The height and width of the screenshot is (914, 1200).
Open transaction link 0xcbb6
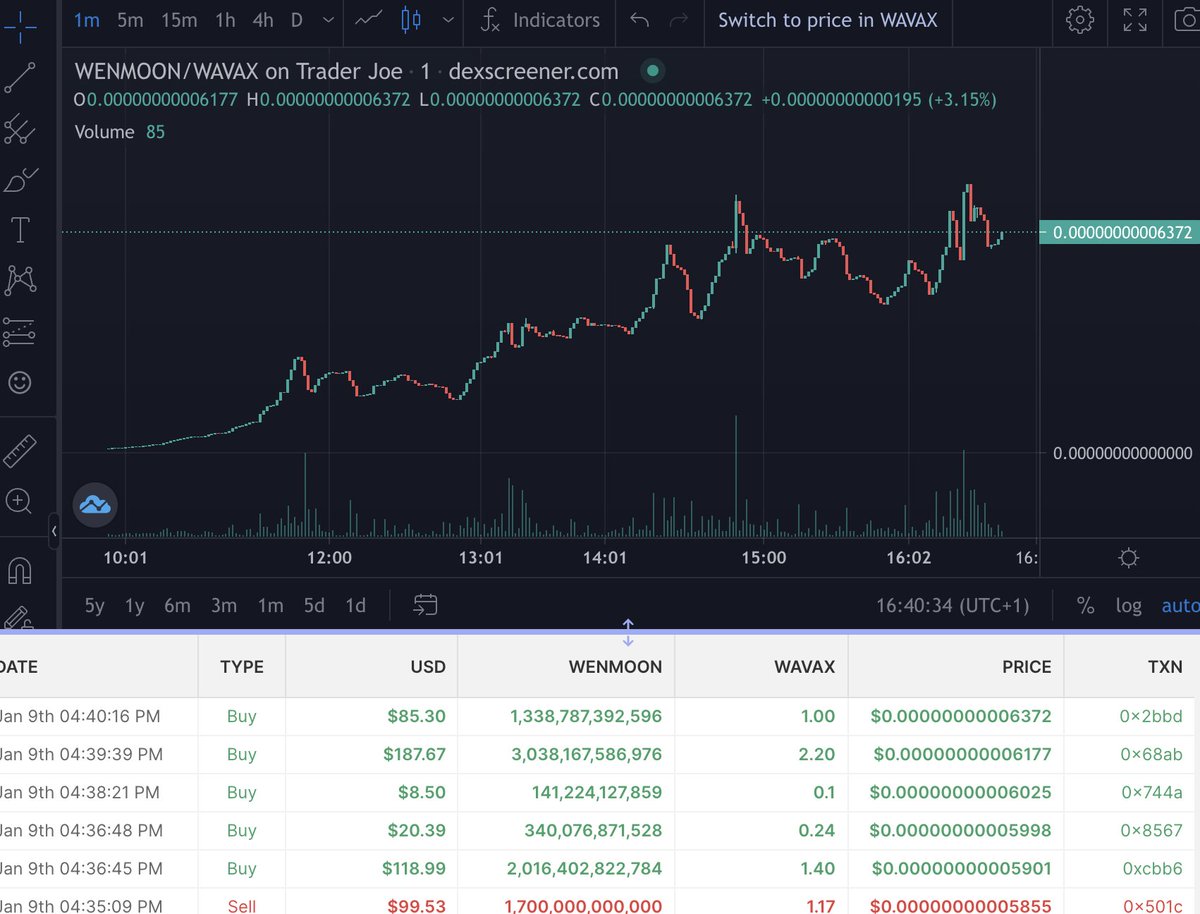click(1151, 868)
